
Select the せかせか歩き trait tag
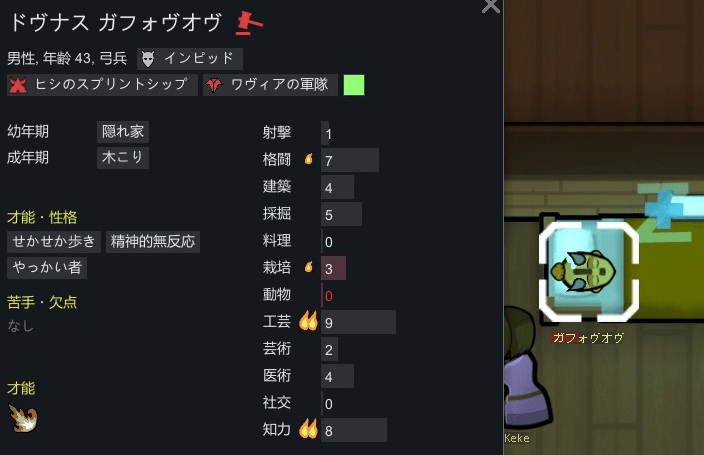[x=54, y=242]
